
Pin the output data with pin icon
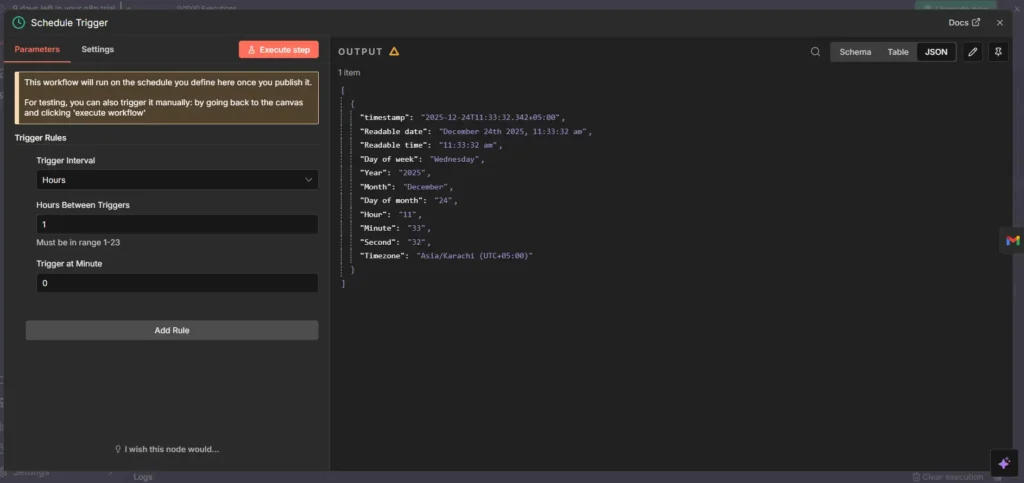point(998,52)
